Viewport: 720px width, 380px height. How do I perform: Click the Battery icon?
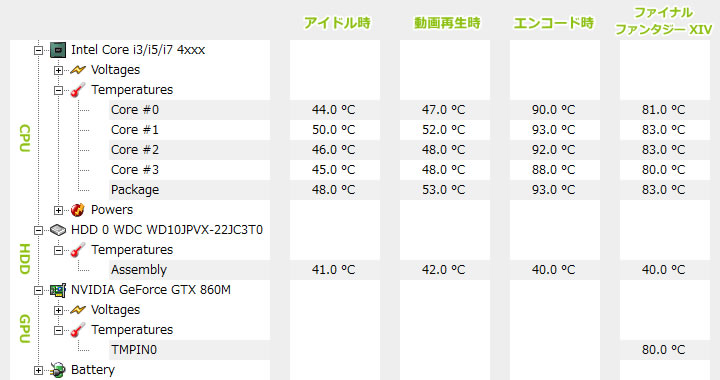click(58, 370)
